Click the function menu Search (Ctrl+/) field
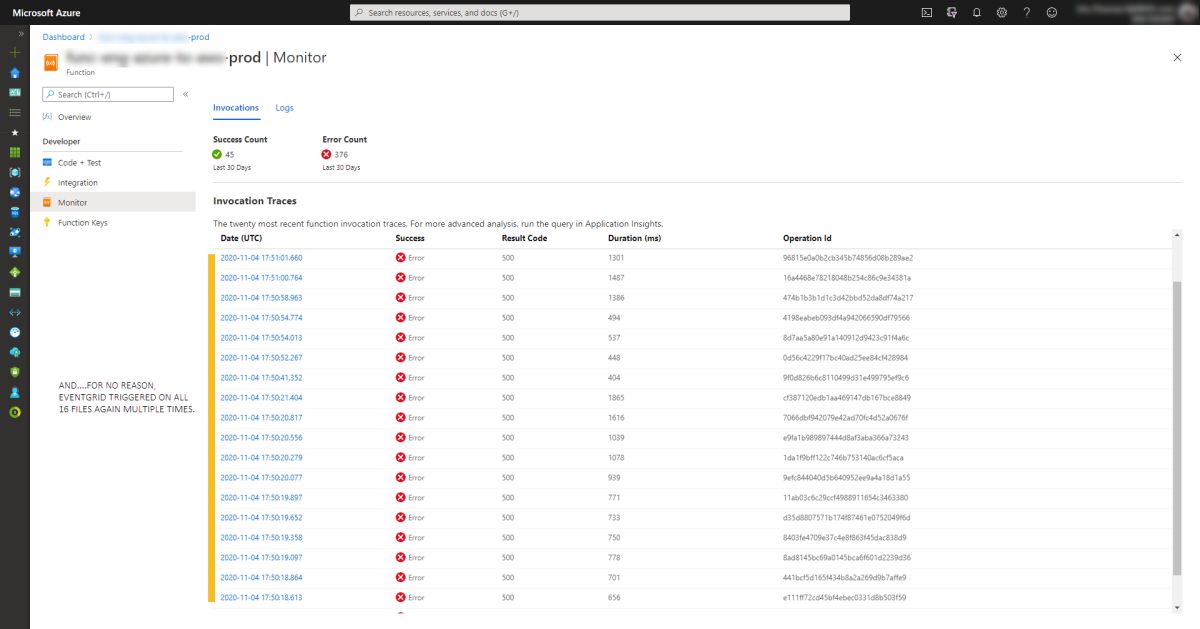Image resolution: width=1200 pixels, height=629 pixels. [108, 94]
